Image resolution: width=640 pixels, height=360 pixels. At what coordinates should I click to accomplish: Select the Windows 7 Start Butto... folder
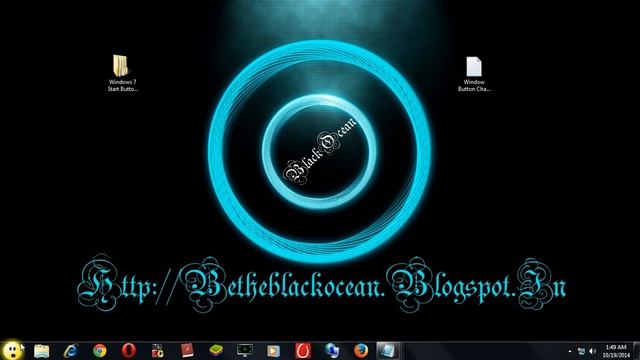coord(122,73)
